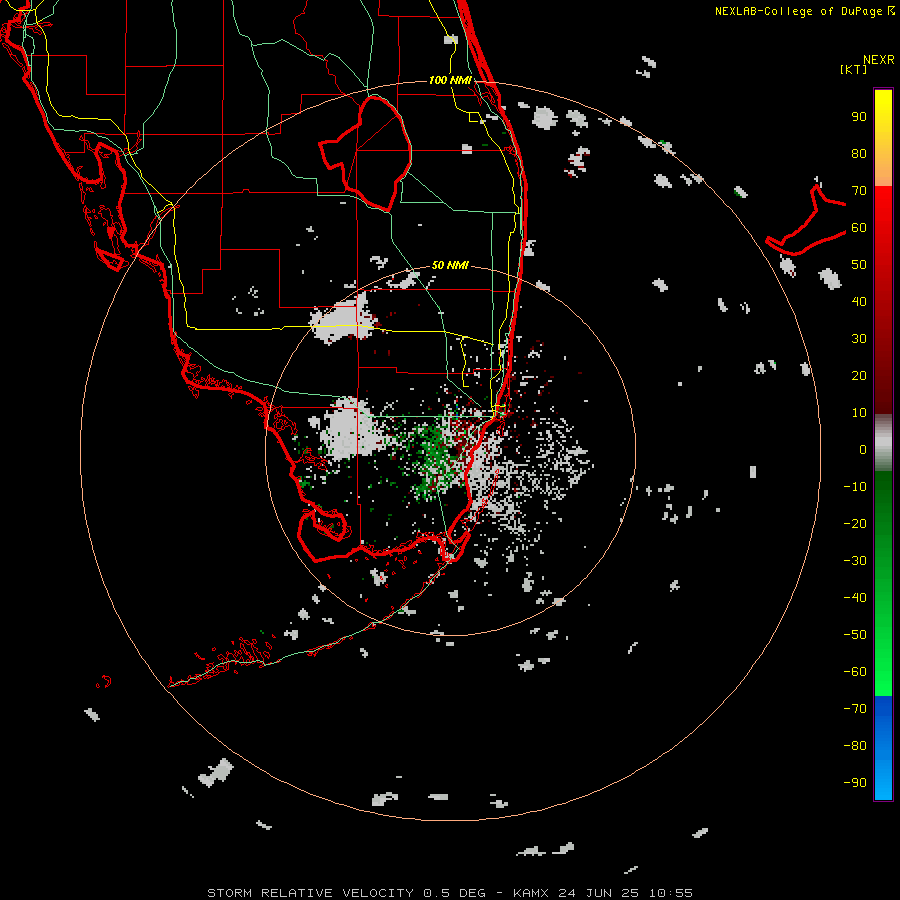Screen dimensions: 900x900
Task: Click the 0 value on velocity scale
Action: point(863,449)
